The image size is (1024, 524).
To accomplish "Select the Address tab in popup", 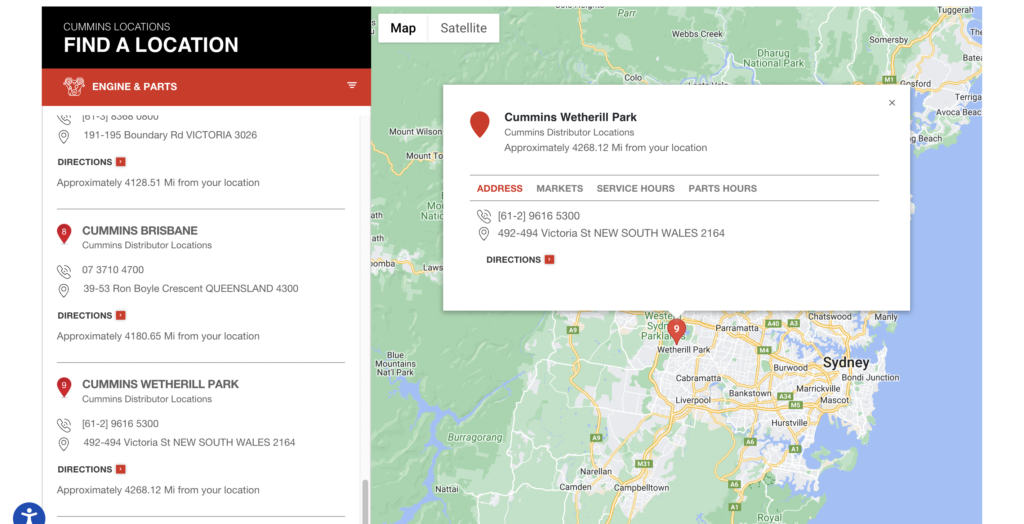I will coord(500,188).
